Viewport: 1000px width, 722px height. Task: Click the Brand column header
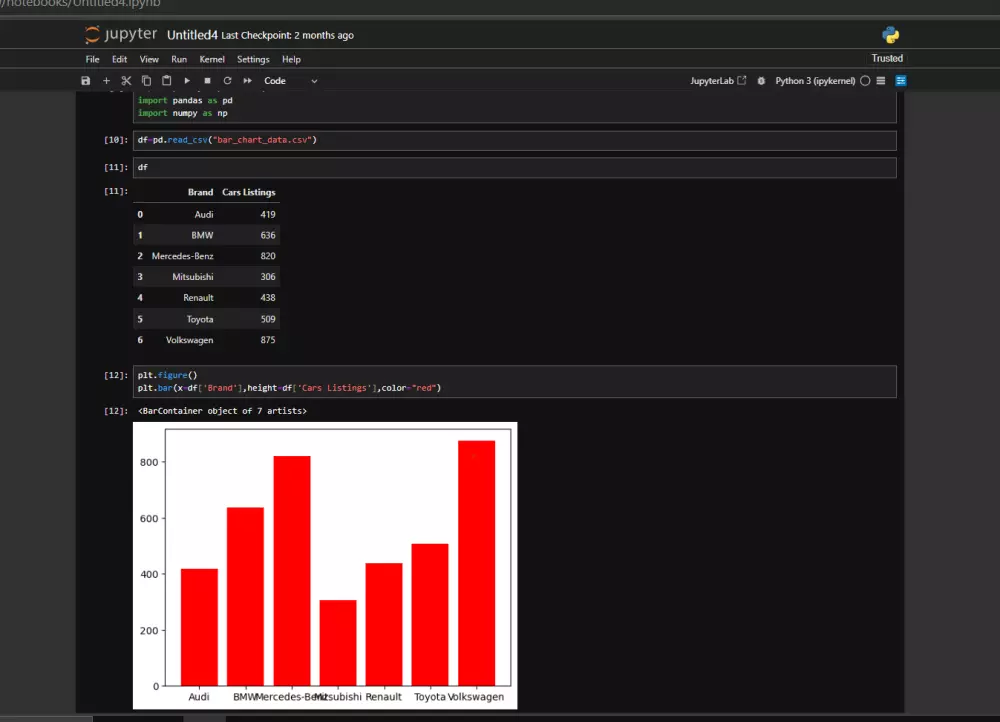[200, 192]
